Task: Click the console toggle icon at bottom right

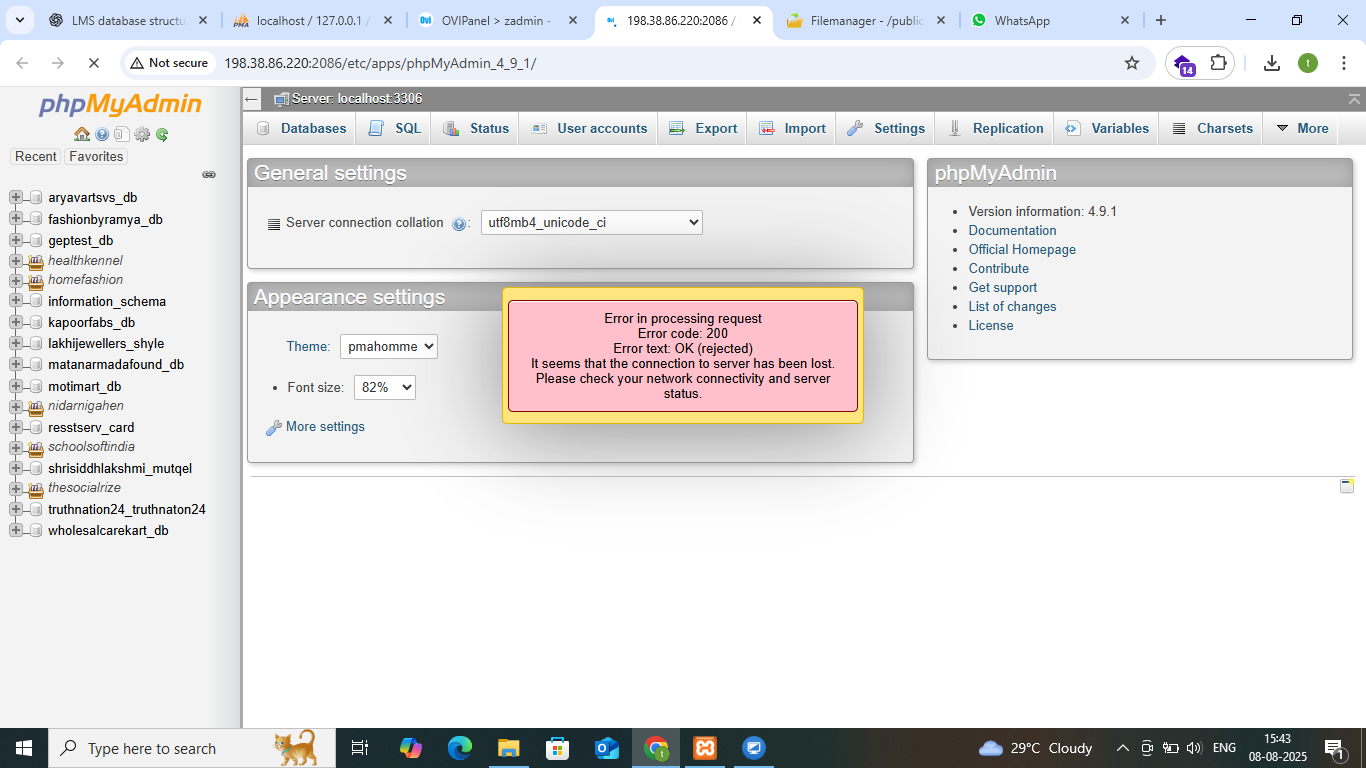Action: pyautogui.click(x=1347, y=486)
